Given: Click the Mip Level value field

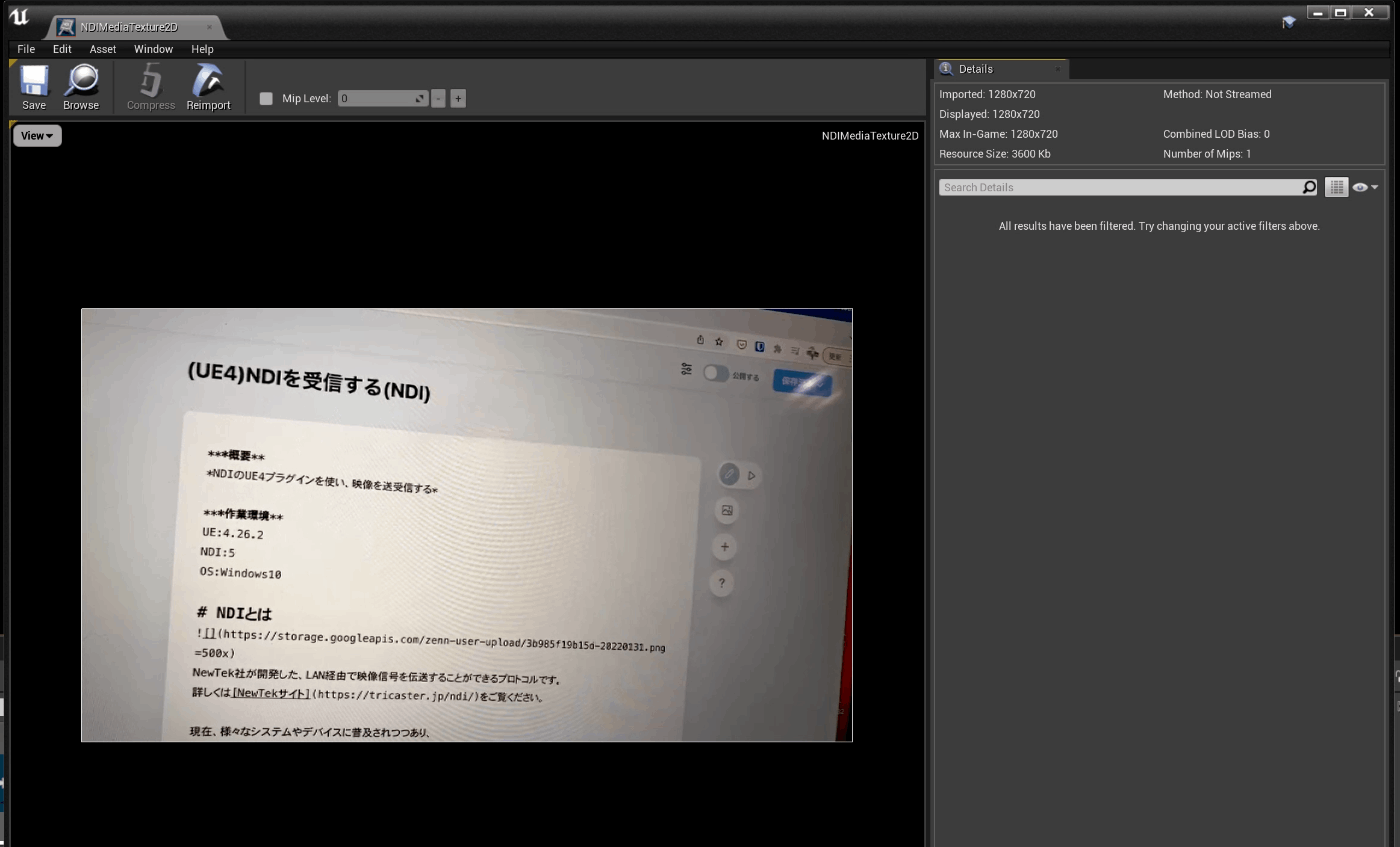Looking at the screenshot, I should click(x=383, y=98).
